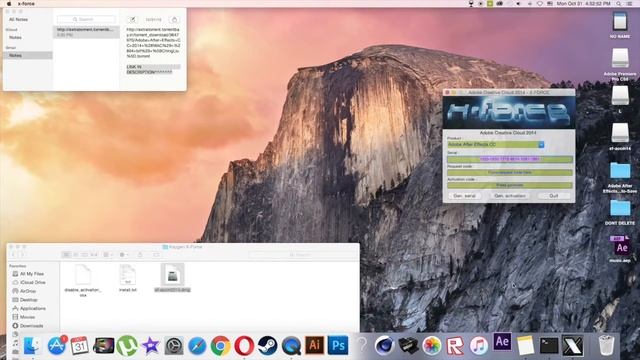Launch Adobe Illustrator from the Dock
The image size is (640, 360).
(314, 345)
